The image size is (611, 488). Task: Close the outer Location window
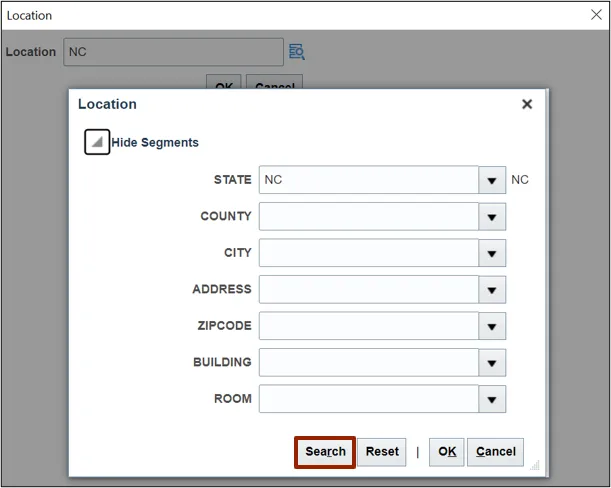point(596,15)
